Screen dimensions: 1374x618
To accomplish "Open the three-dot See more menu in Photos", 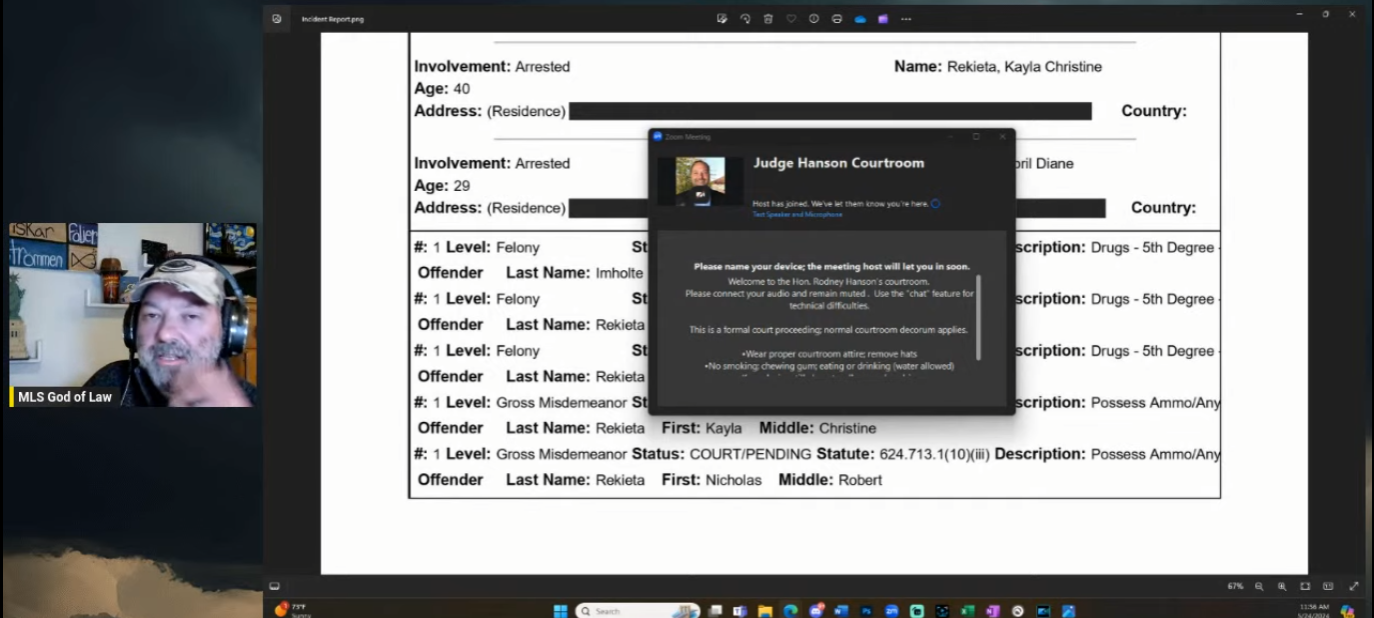I will click(x=906, y=19).
